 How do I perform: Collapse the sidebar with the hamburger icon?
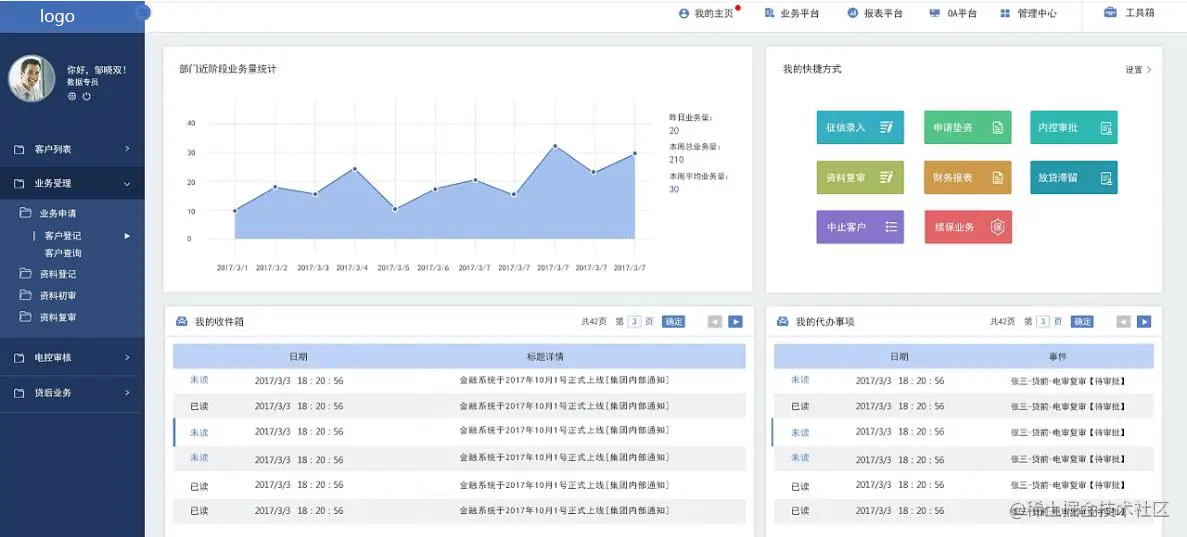pos(143,12)
